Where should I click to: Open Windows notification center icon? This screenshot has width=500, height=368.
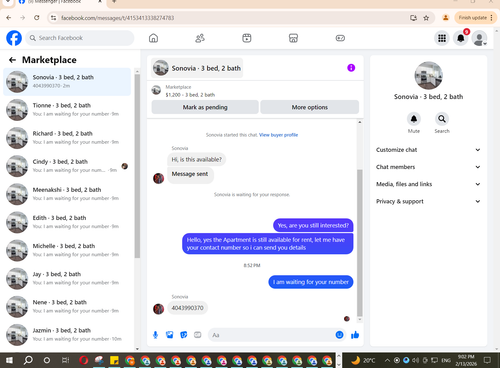[x=487, y=360]
